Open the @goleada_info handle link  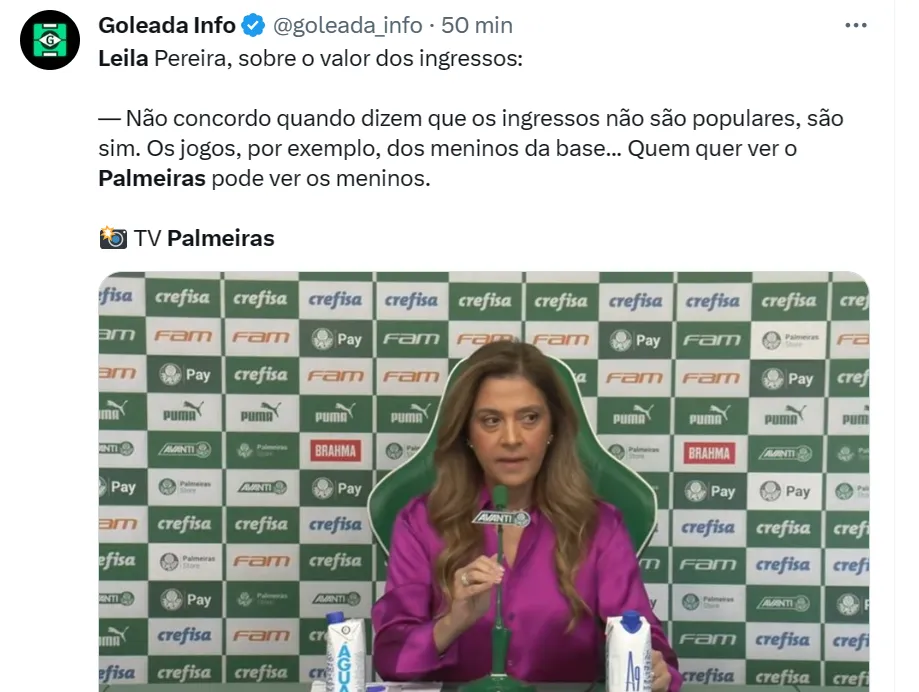click(x=348, y=25)
